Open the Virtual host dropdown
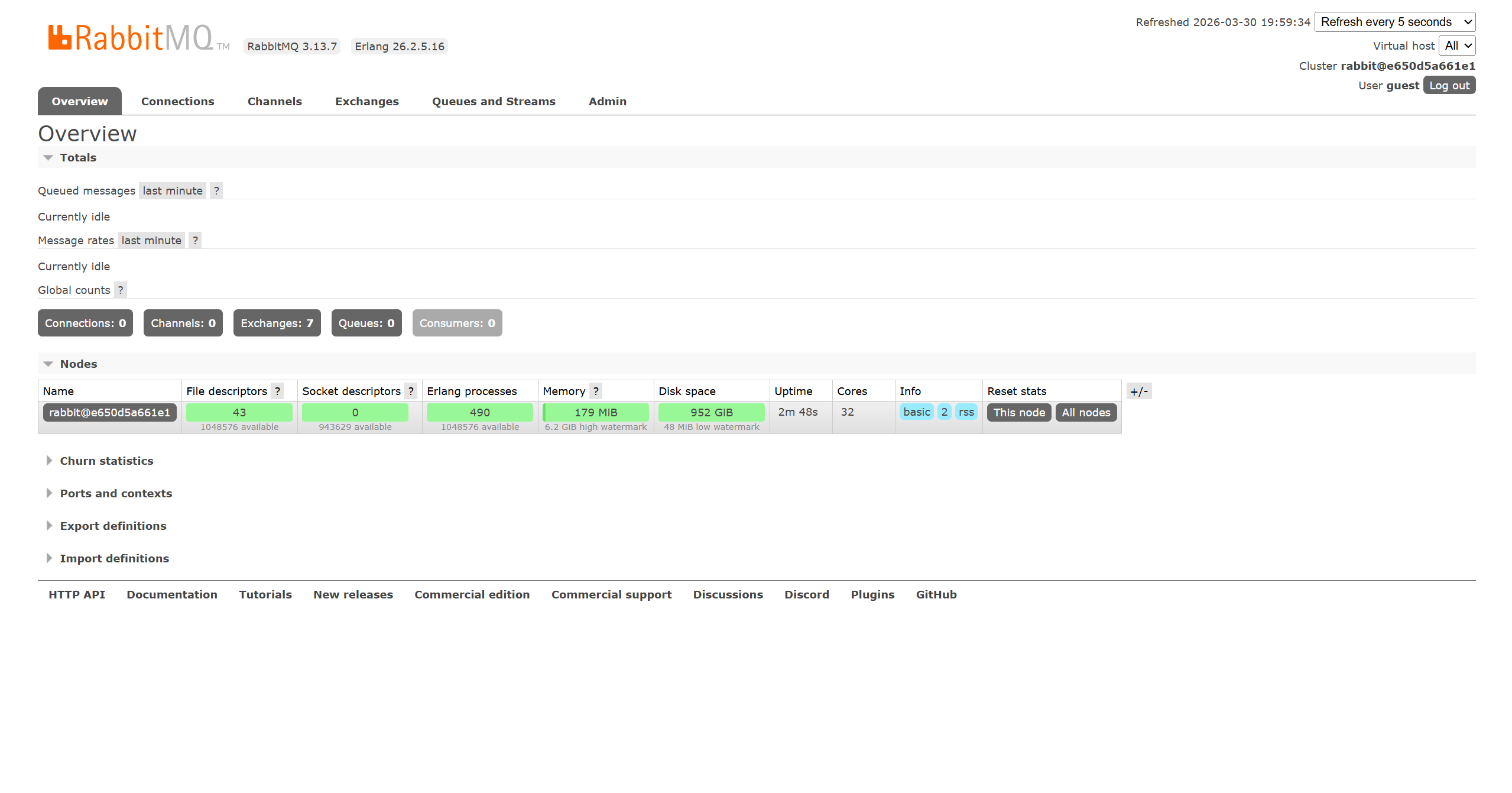The width and height of the screenshot is (1512, 793). (x=1457, y=46)
